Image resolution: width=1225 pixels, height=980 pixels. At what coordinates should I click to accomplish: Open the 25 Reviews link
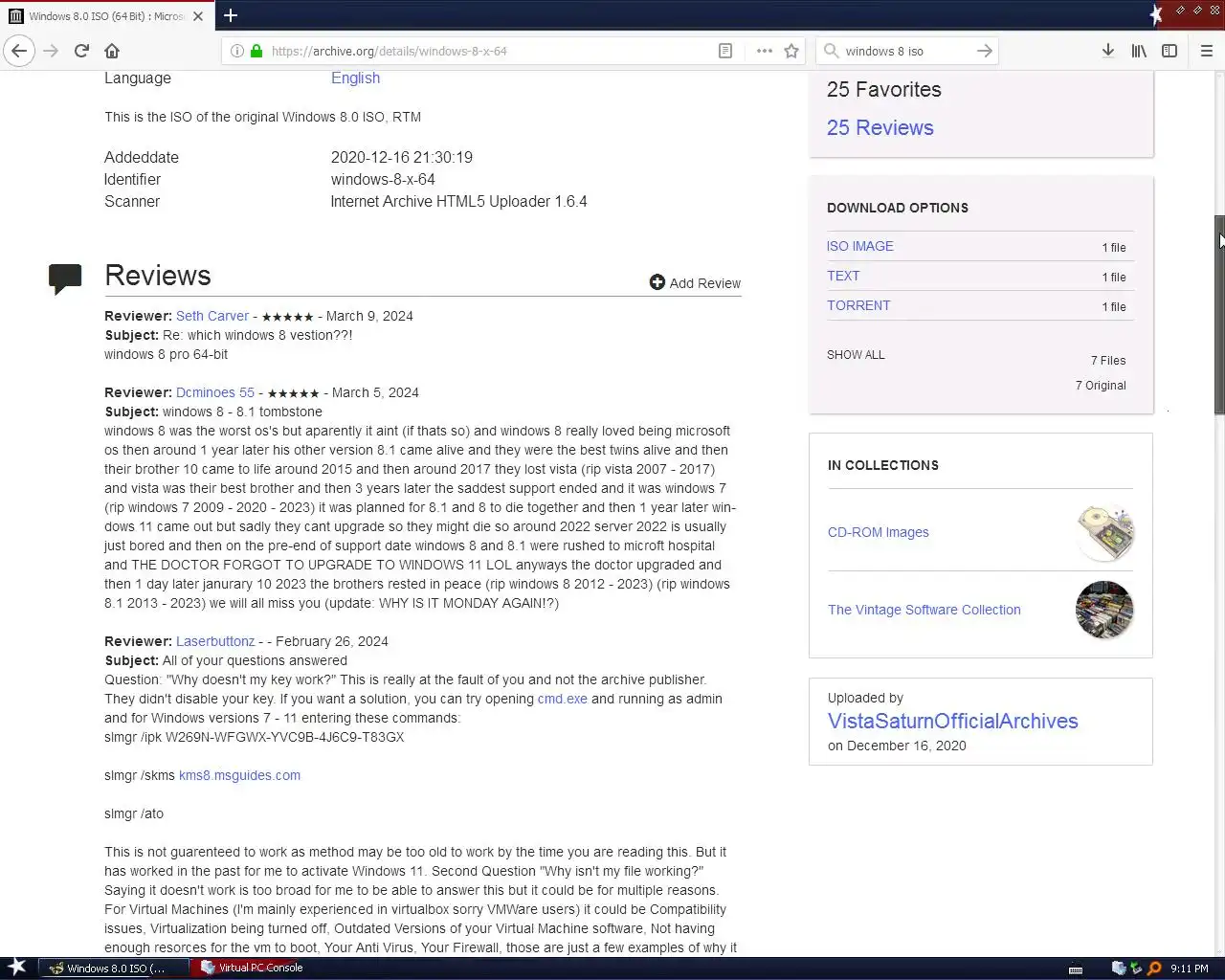point(880,127)
